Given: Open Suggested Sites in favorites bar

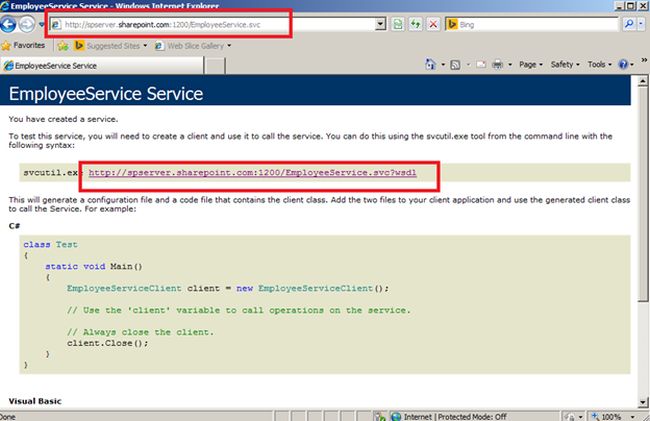Looking at the screenshot, I should coord(110,46).
